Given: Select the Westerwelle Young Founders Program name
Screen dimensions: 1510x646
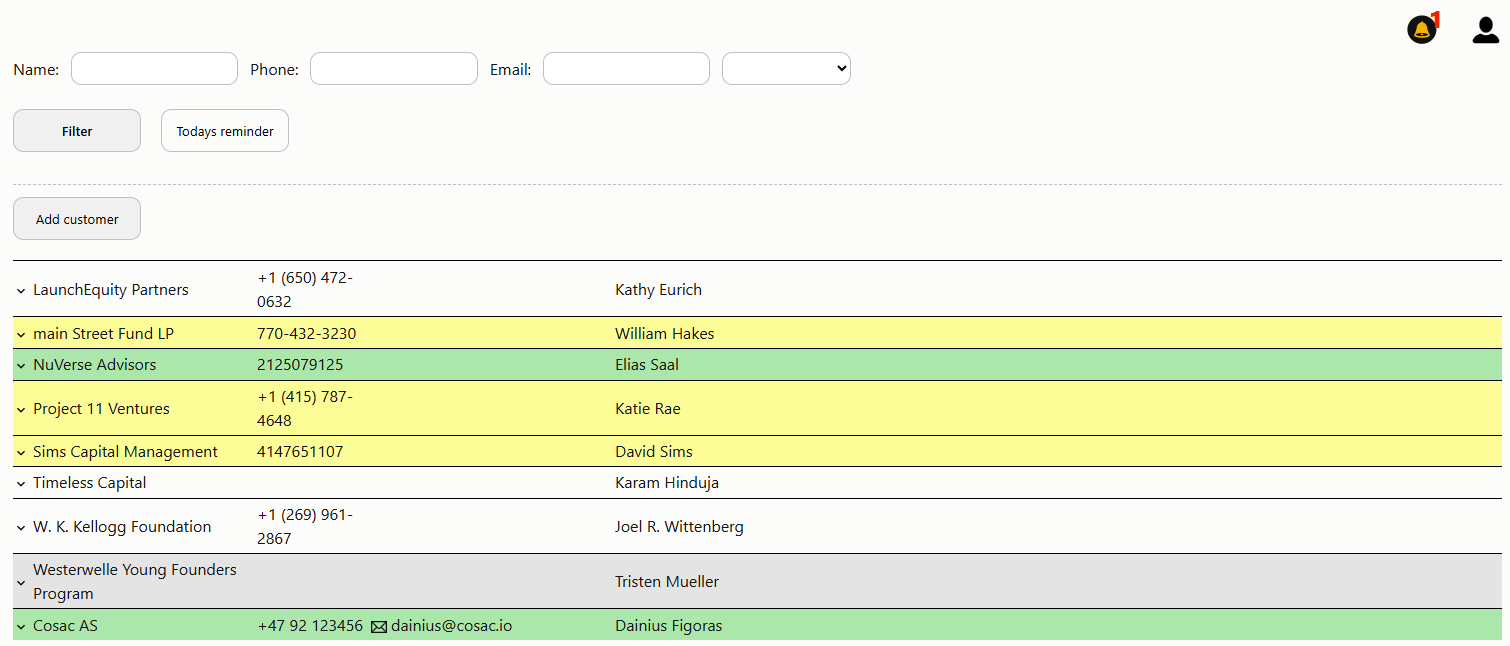Looking at the screenshot, I should 135,582.
